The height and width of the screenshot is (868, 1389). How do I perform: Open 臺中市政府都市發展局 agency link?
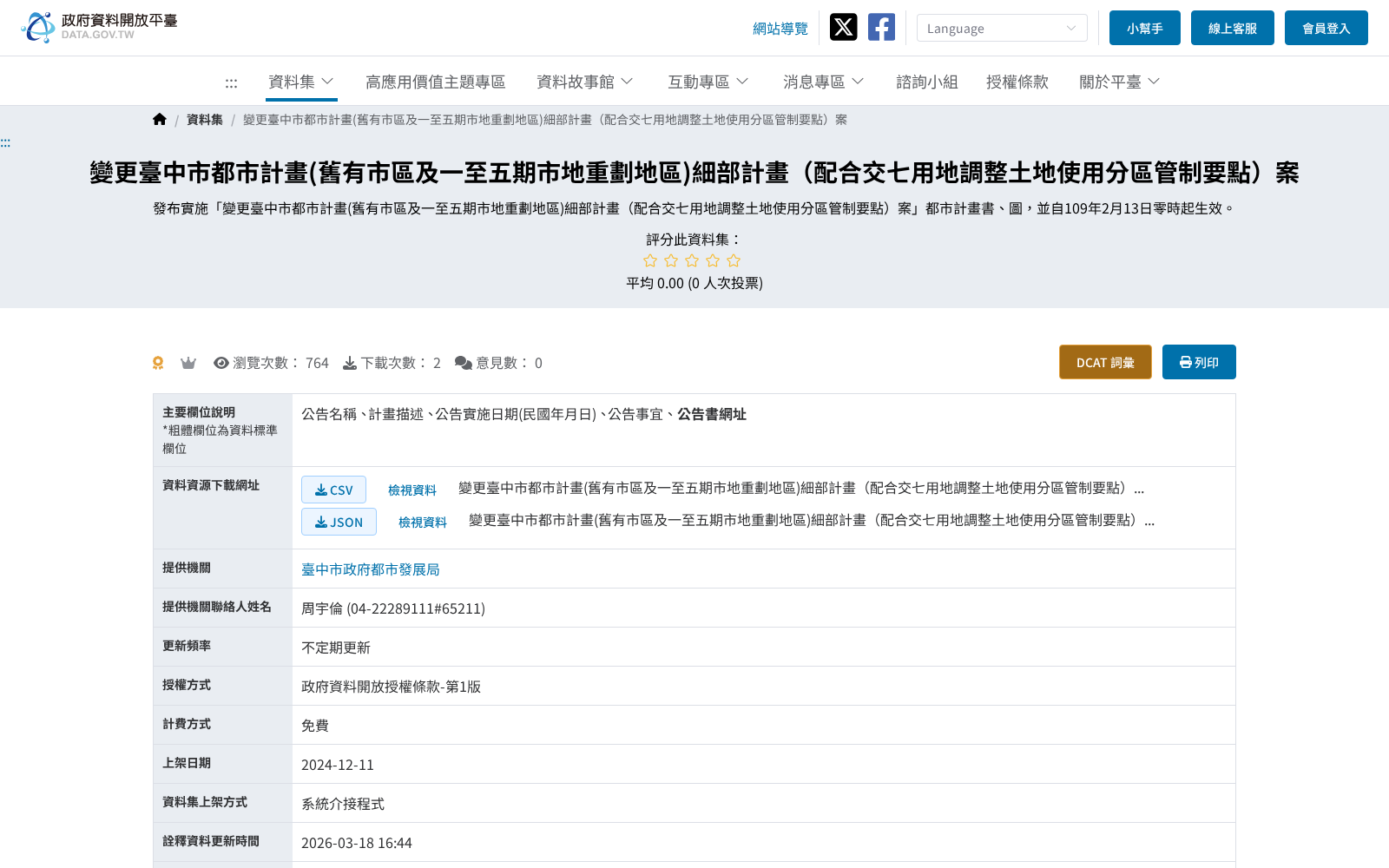[371, 569]
